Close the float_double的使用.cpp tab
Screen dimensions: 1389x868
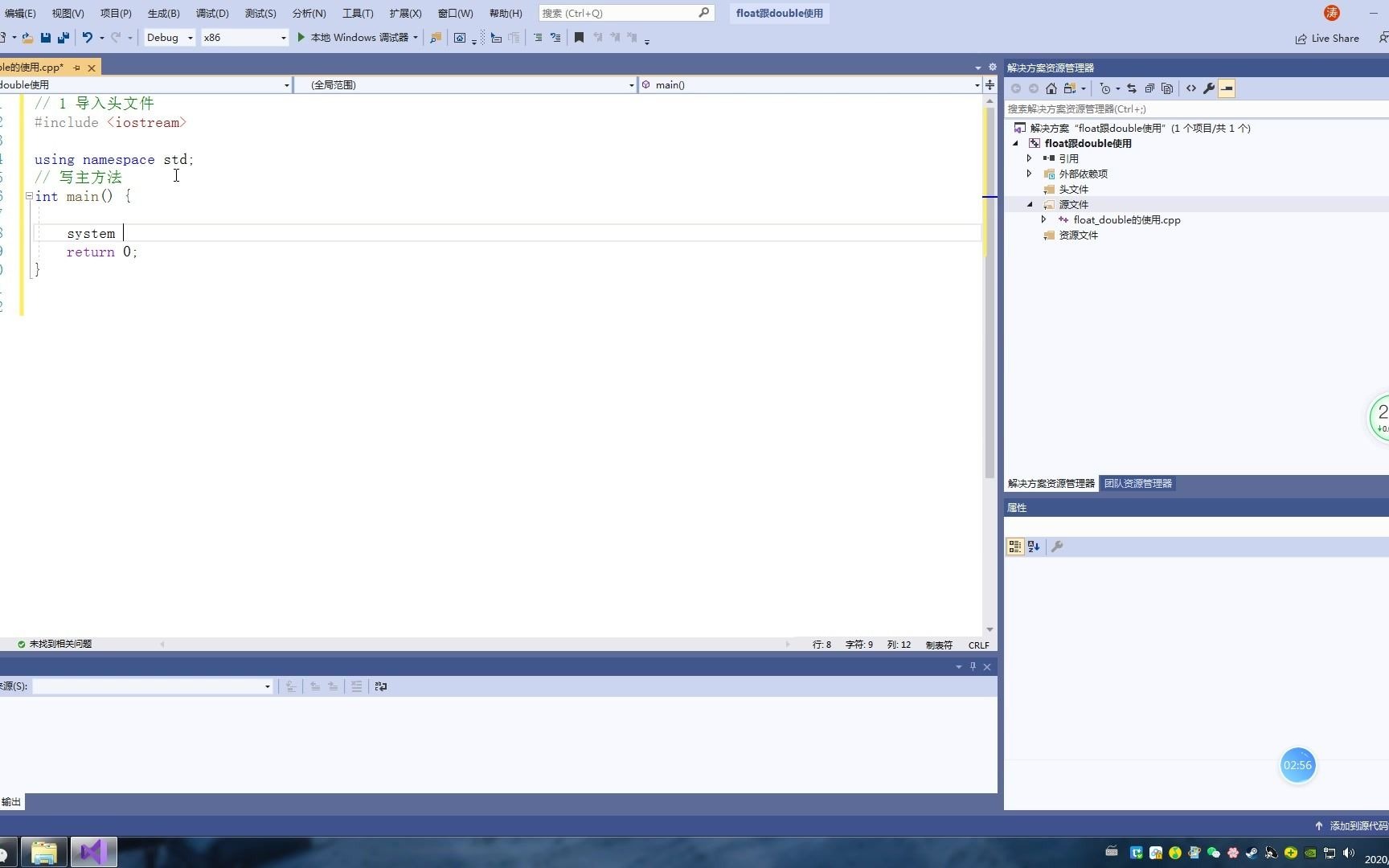92,68
